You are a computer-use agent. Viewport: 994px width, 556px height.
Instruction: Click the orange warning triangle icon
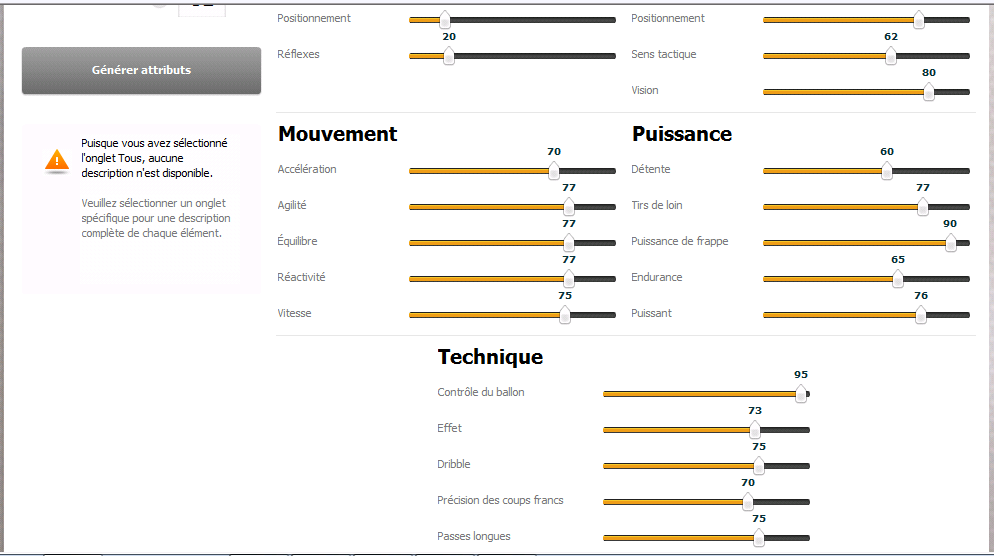(x=57, y=161)
